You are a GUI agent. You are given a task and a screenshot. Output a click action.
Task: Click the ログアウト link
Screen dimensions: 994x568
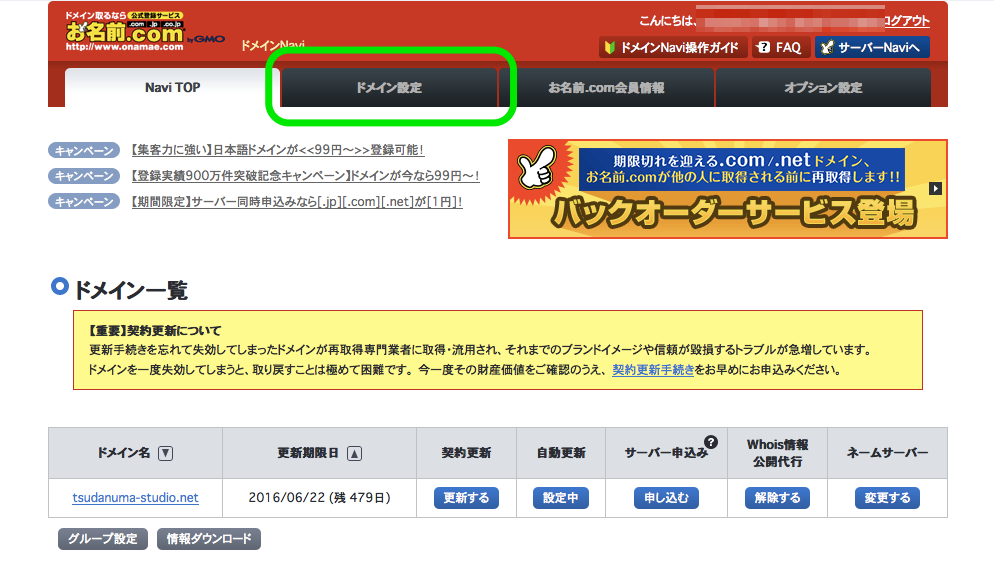pyautogui.click(x=907, y=21)
